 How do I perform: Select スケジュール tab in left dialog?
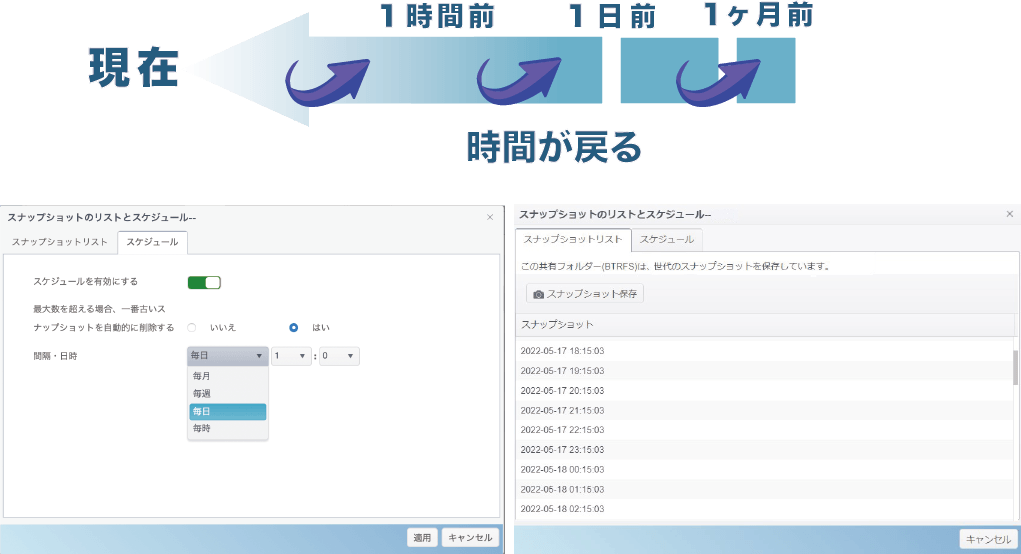152,242
